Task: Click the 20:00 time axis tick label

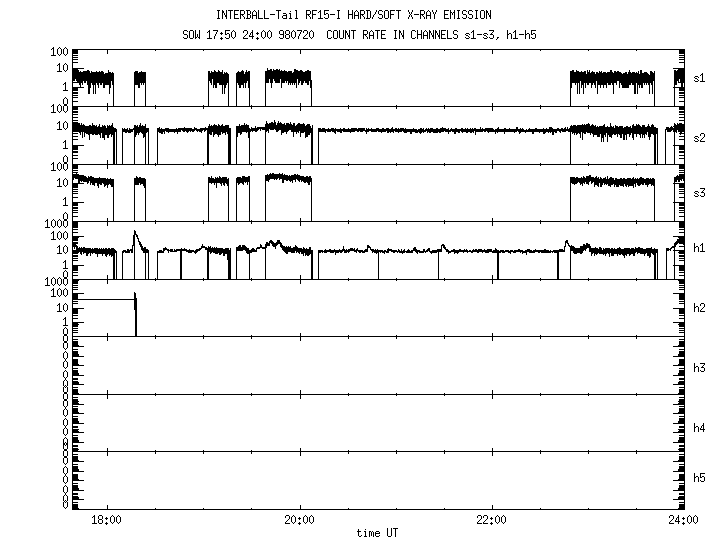Action: tap(299, 520)
